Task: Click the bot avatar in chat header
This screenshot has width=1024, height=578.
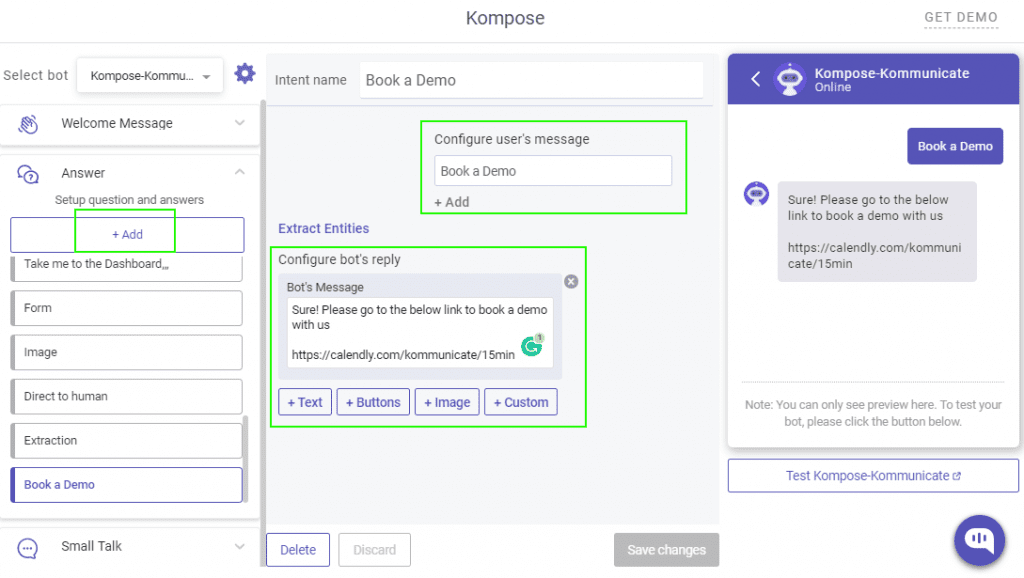Action: (x=790, y=79)
